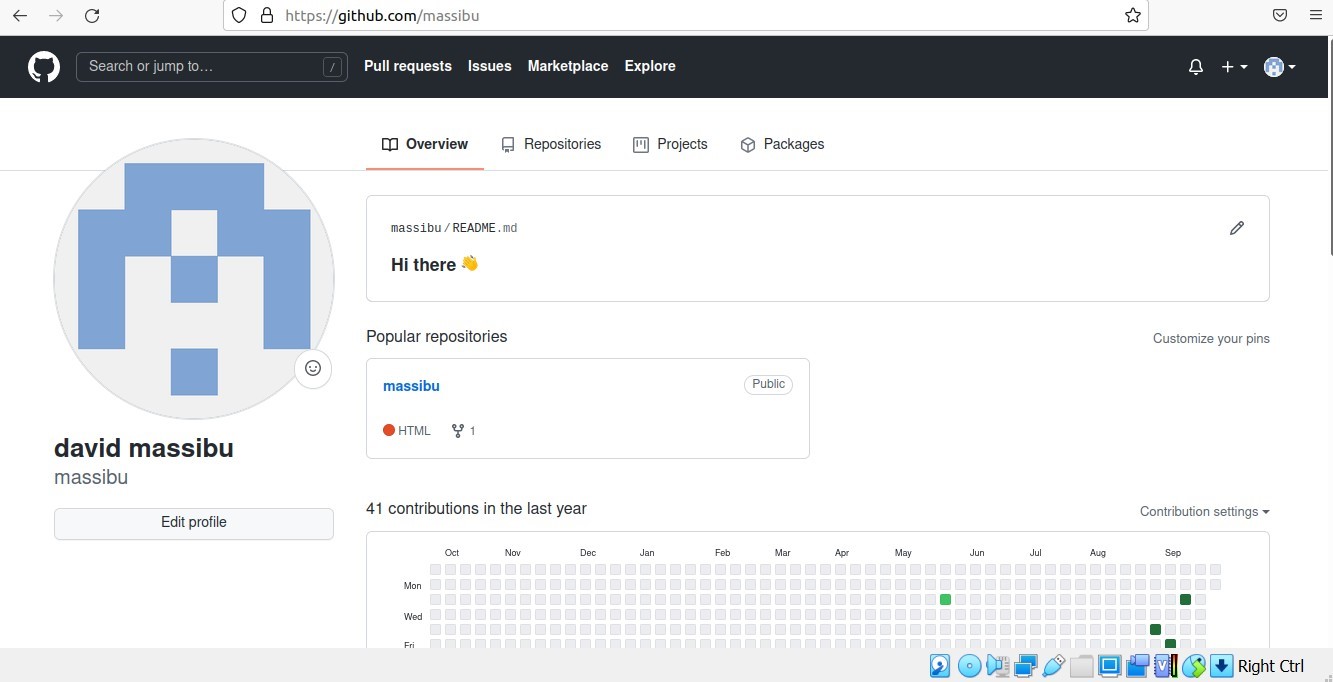Image resolution: width=1333 pixels, height=682 pixels.
Task: Click the browser forward arrow
Action: [x=56, y=16]
